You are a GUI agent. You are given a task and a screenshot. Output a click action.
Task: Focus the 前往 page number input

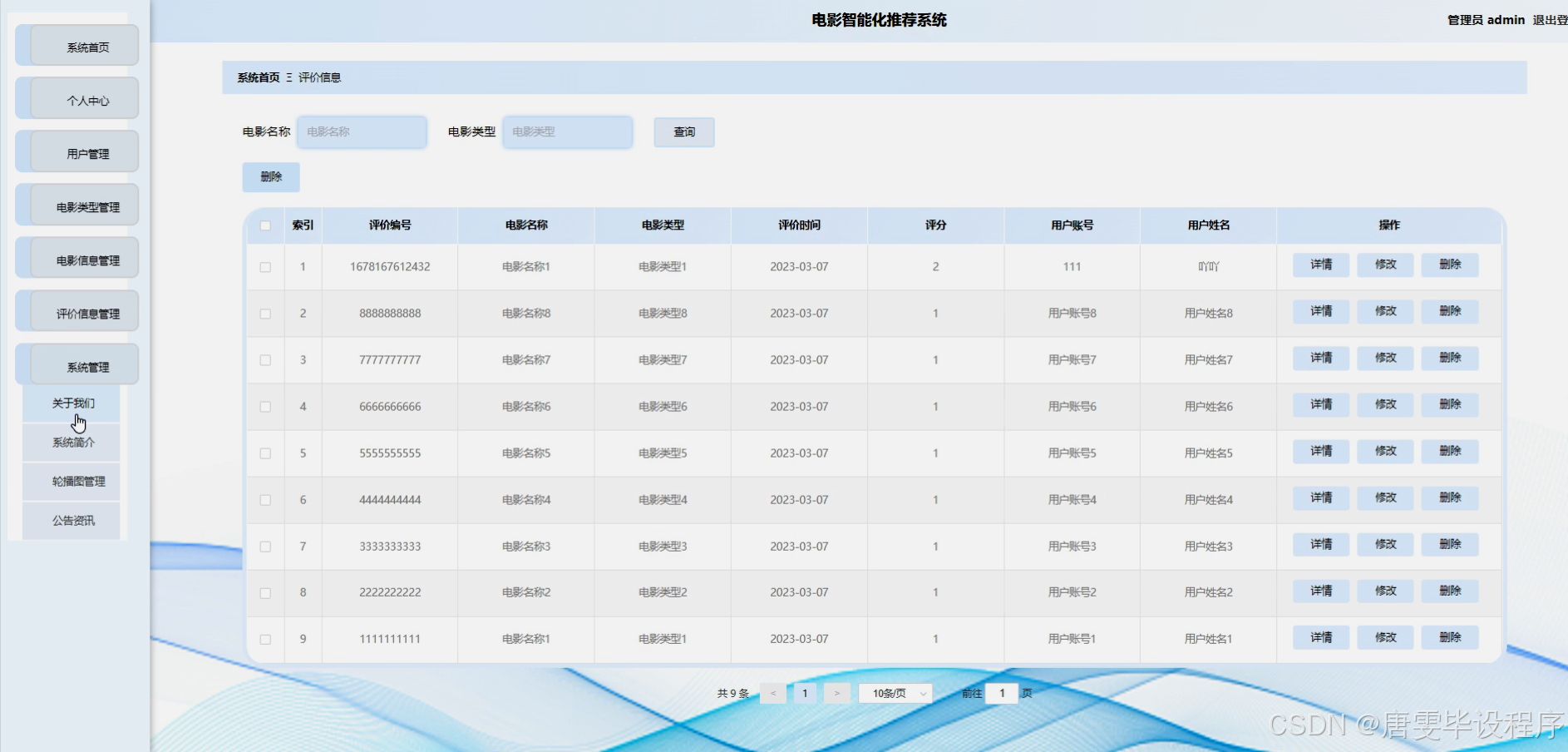click(x=1002, y=693)
